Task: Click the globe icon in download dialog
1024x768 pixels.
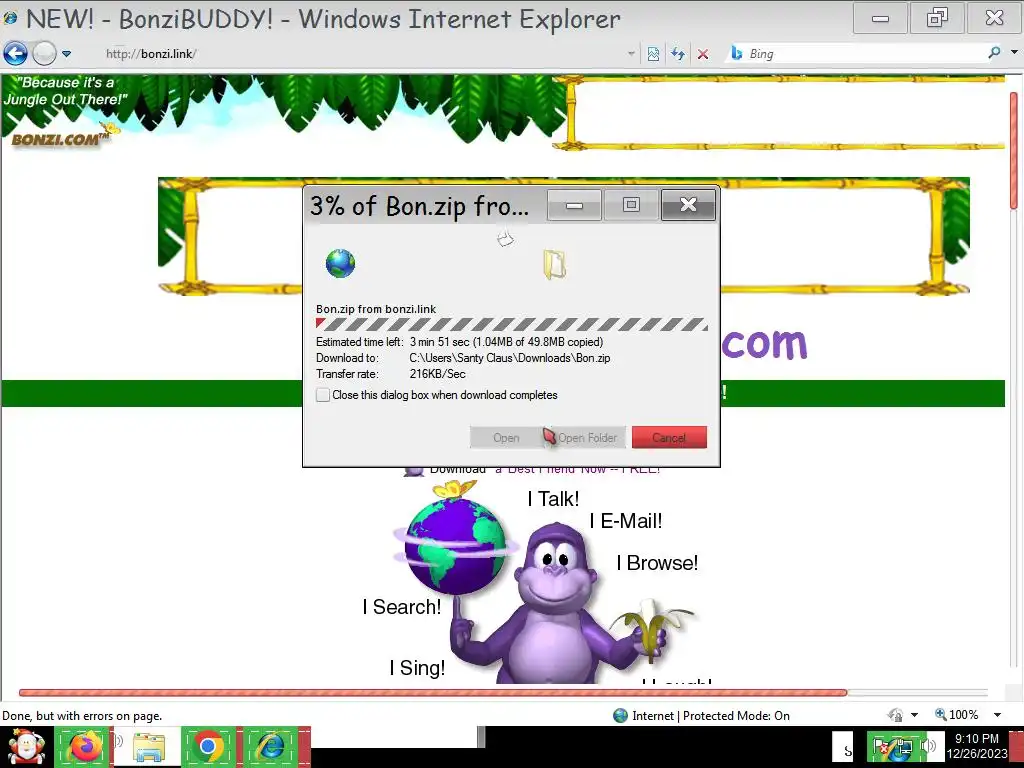Action: click(x=340, y=263)
